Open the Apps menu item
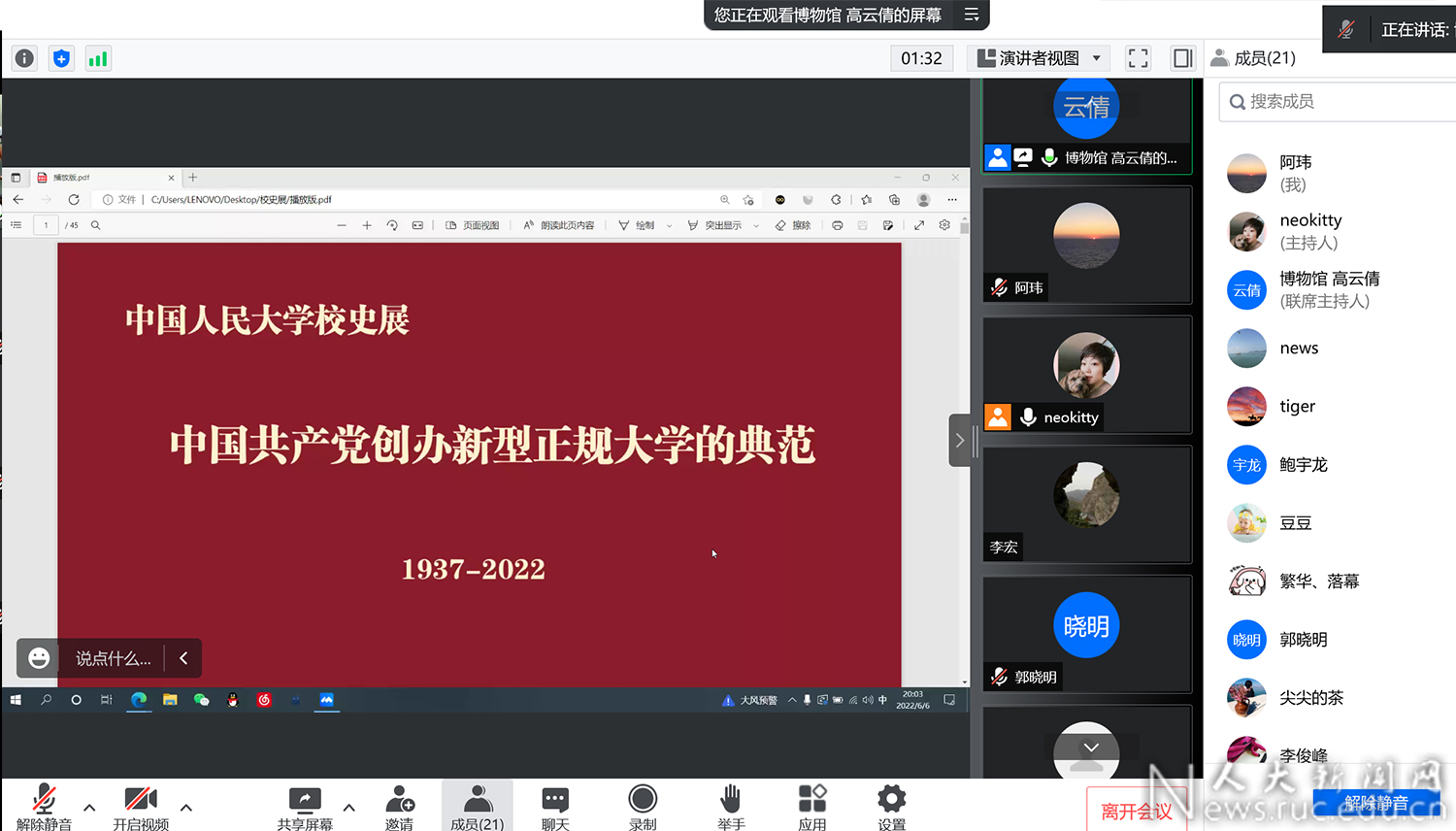 pos(811,807)
